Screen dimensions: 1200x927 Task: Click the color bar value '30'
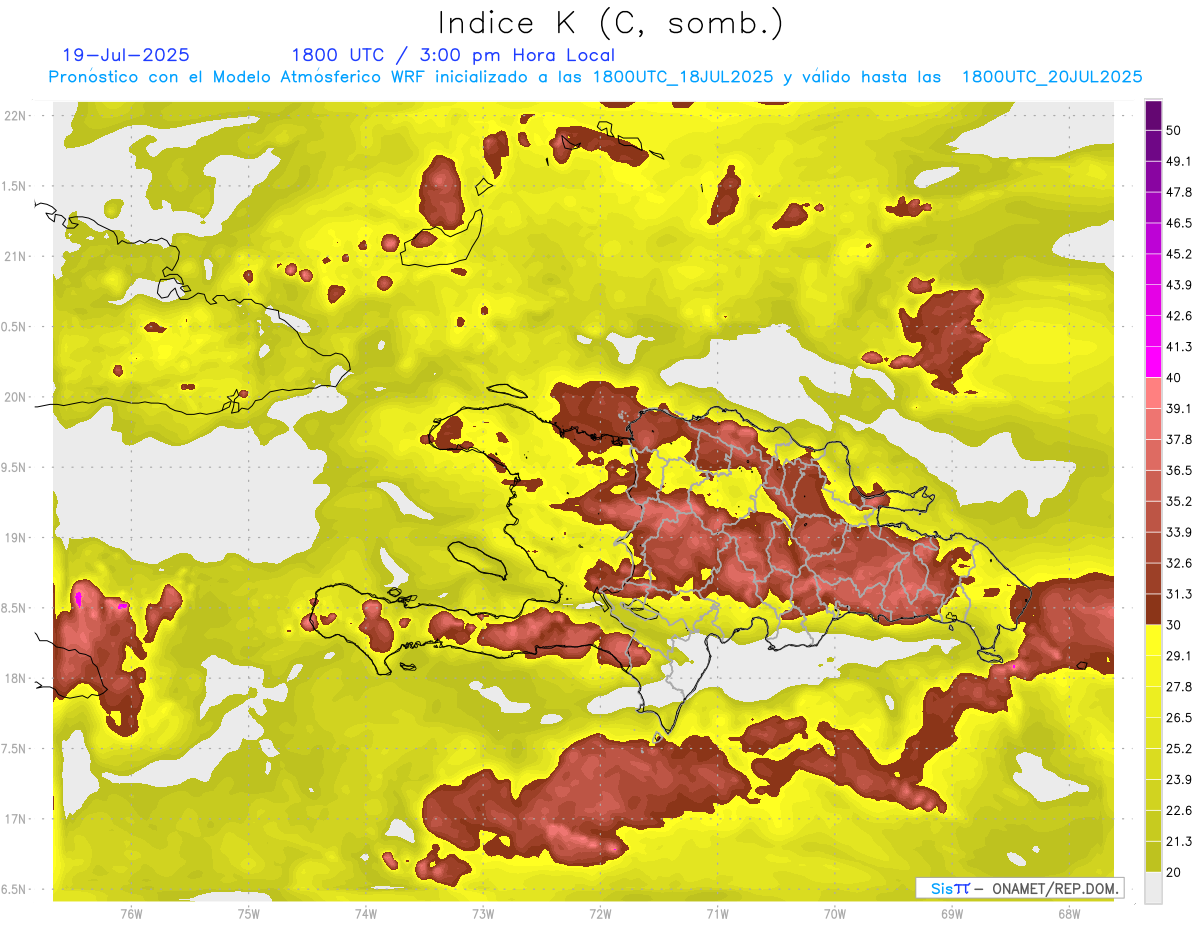(1173, 624)
